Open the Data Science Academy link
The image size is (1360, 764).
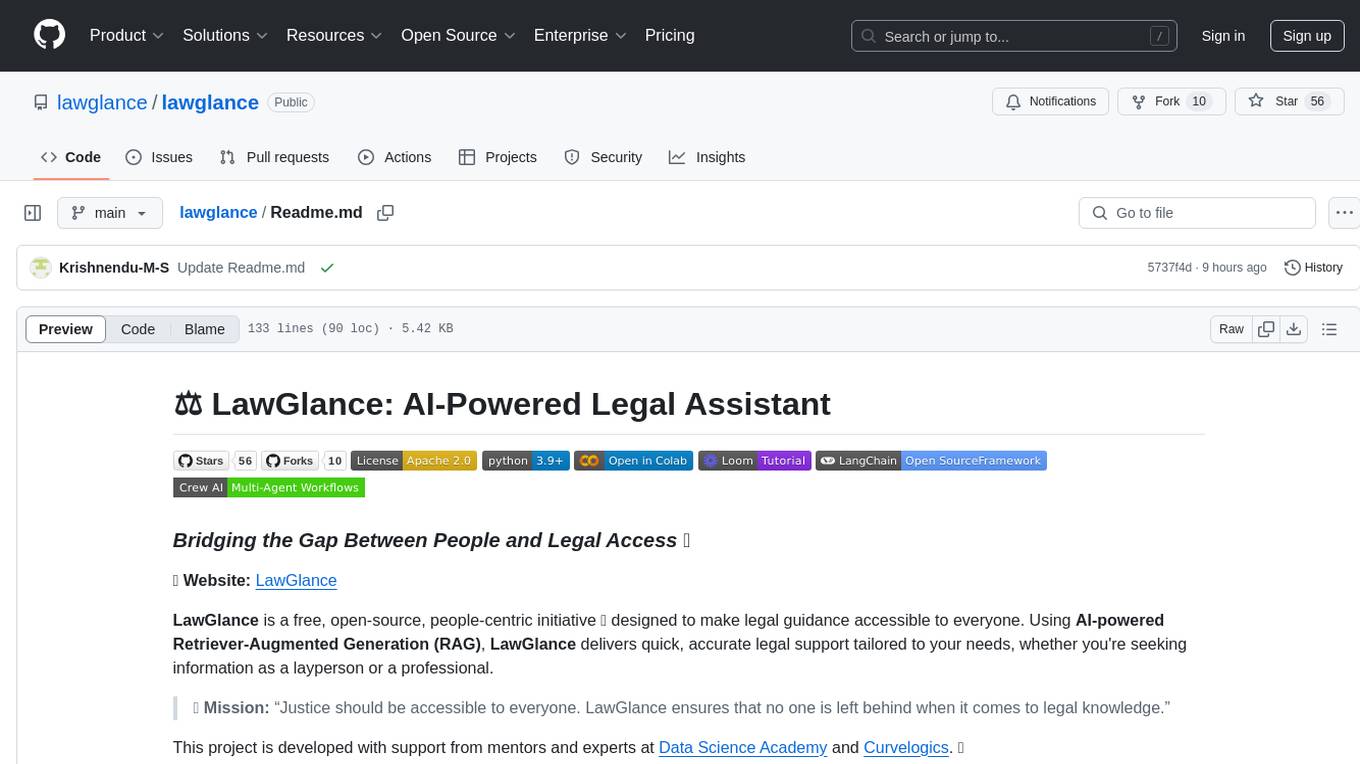click(x=743, y=747)
